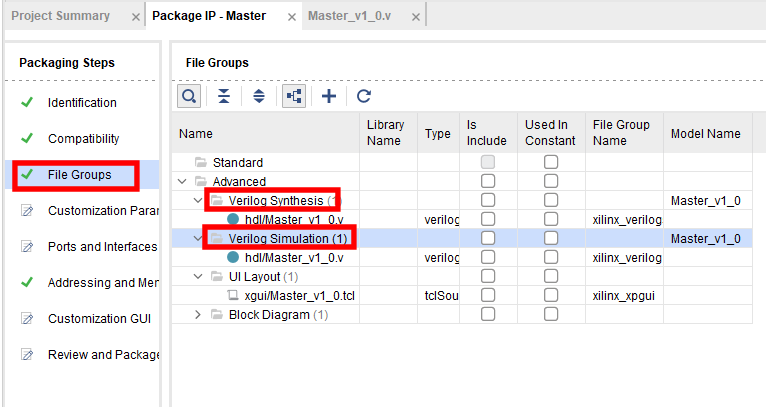
Task: Switch to the Project Summary tab
Action: click(x=61, y=16)
